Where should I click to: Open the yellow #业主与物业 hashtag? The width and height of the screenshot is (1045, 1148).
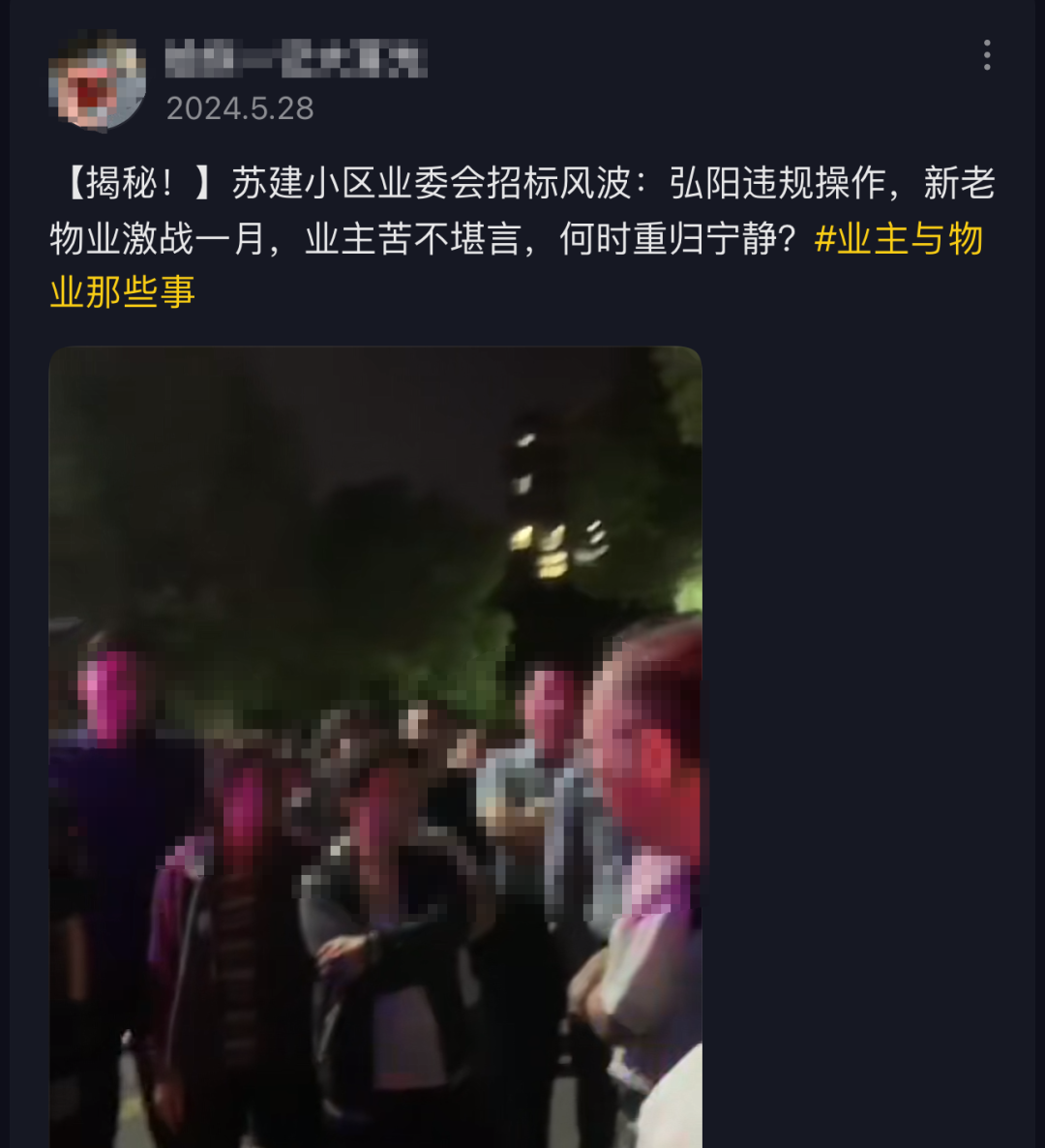899,239
